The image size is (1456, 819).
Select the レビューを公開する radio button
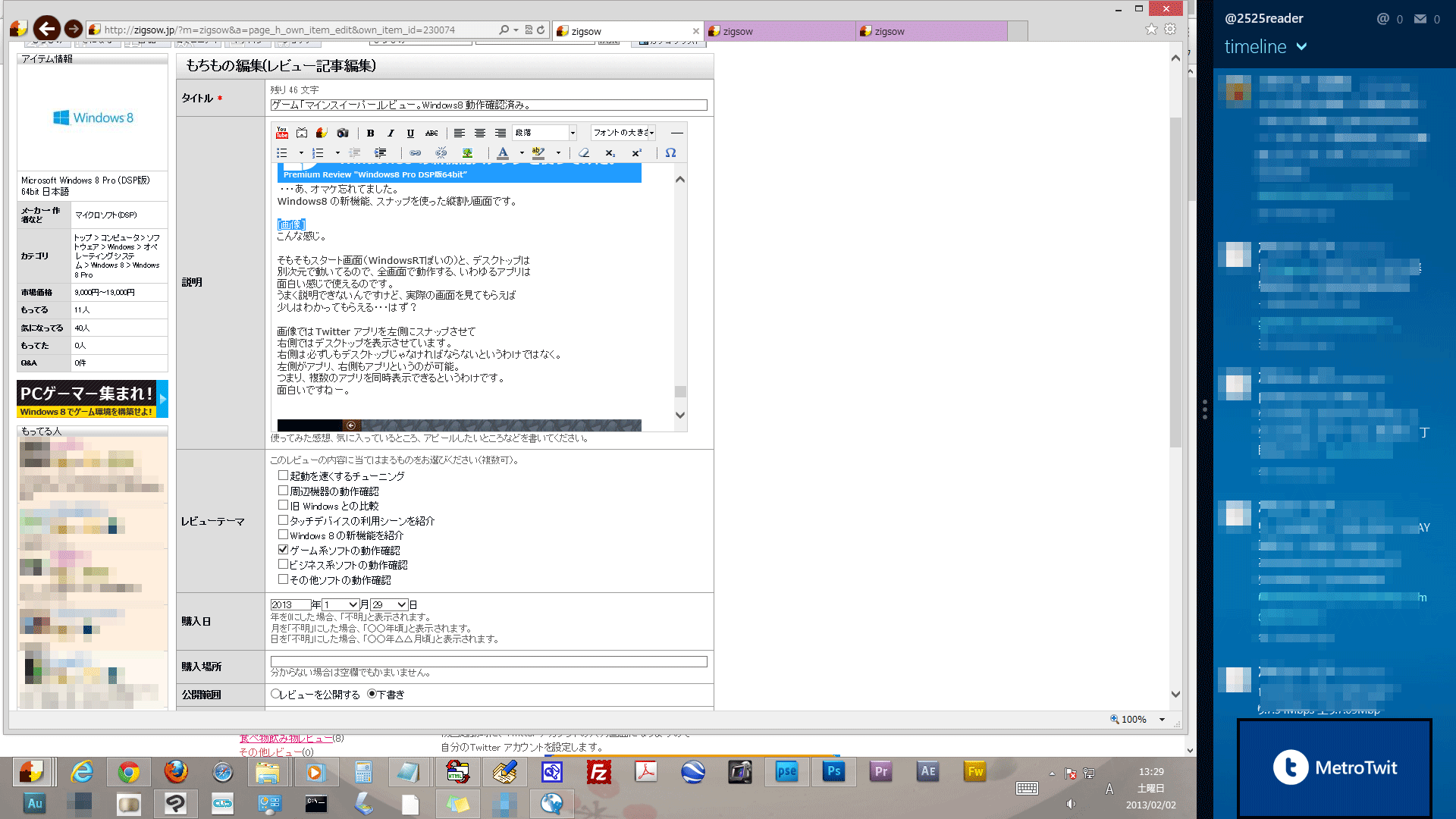pos(276,694)
